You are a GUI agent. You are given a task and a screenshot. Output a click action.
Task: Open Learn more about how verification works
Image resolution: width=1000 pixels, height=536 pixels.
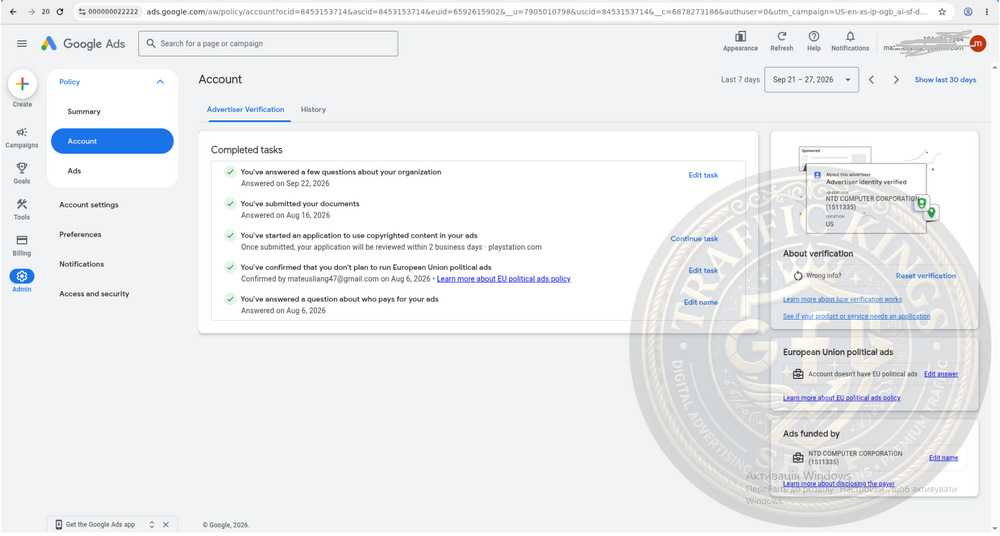(x=842, y=299)
